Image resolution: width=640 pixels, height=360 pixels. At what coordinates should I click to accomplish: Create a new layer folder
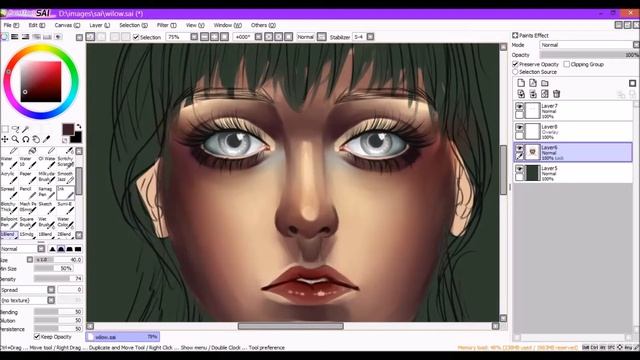click(x=544, y=83)
